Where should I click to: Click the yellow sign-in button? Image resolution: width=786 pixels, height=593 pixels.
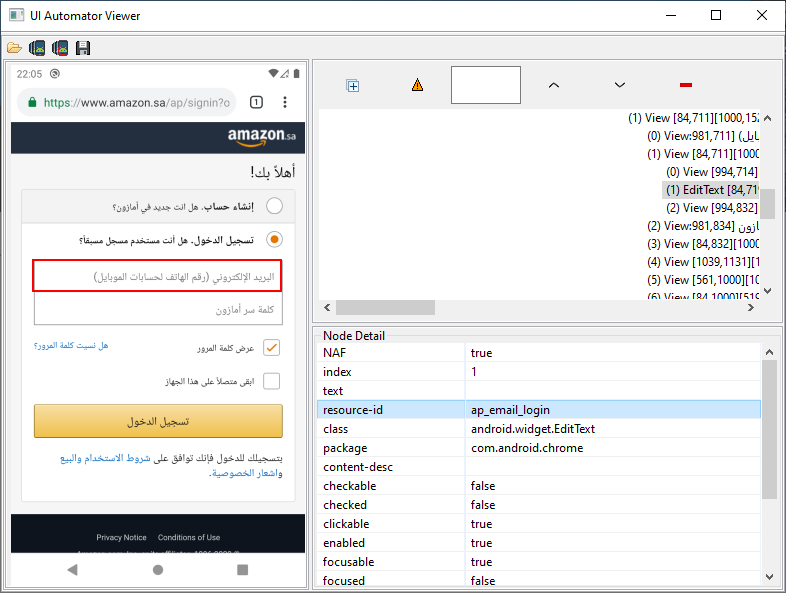pos(158,421)
